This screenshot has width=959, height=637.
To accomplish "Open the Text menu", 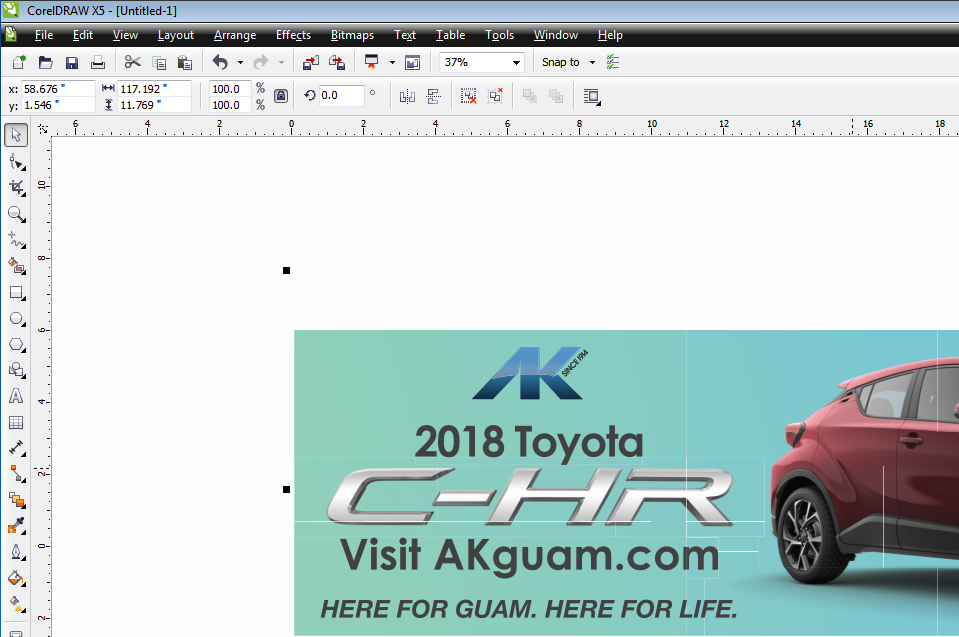I will coord(405,35).
